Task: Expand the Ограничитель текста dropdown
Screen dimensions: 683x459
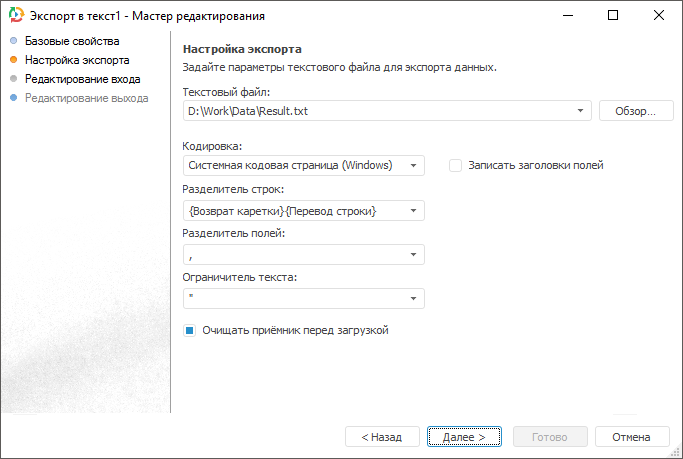Action: tap(414, 299)
